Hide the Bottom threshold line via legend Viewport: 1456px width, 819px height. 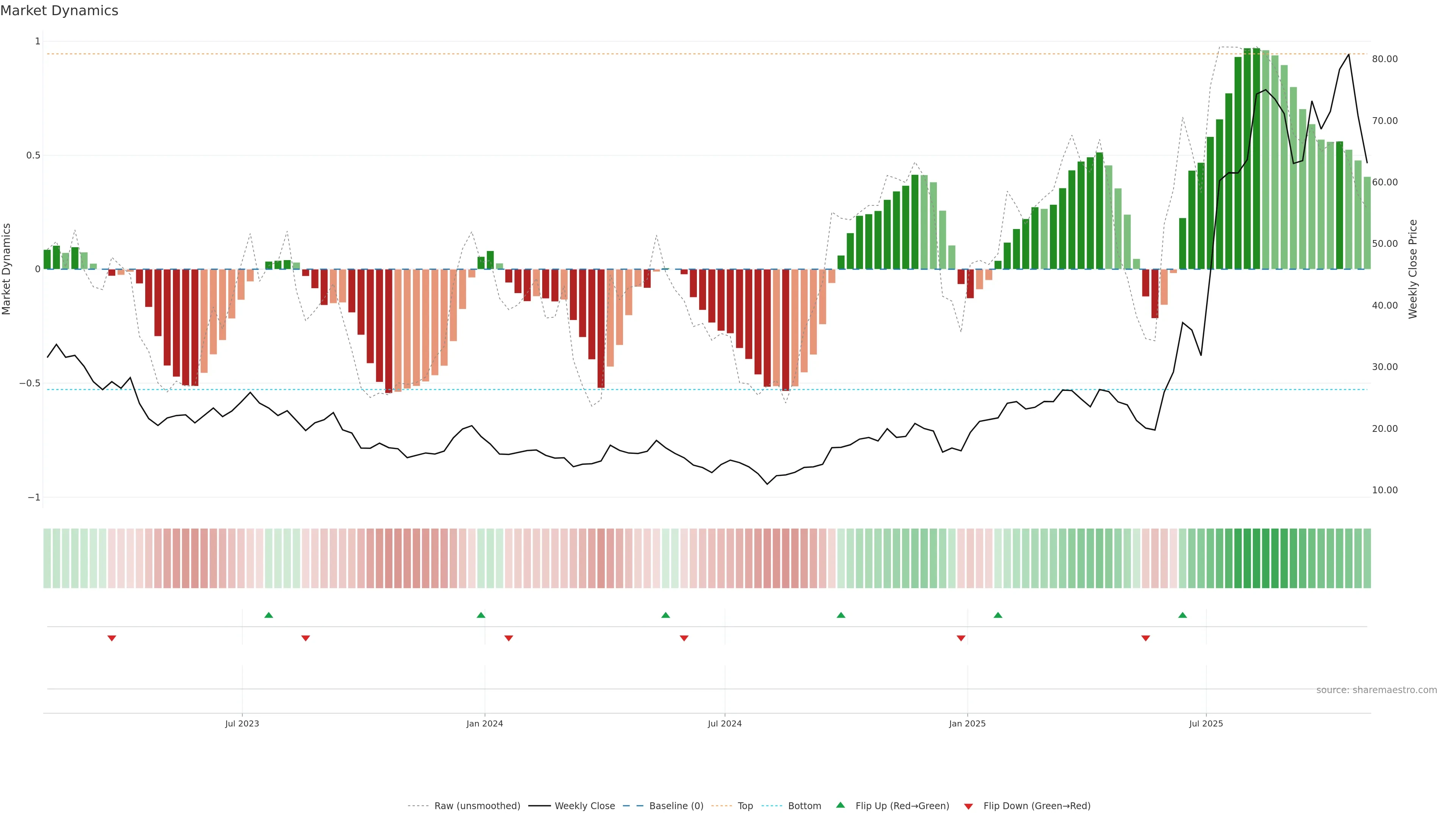pos(804,806)
